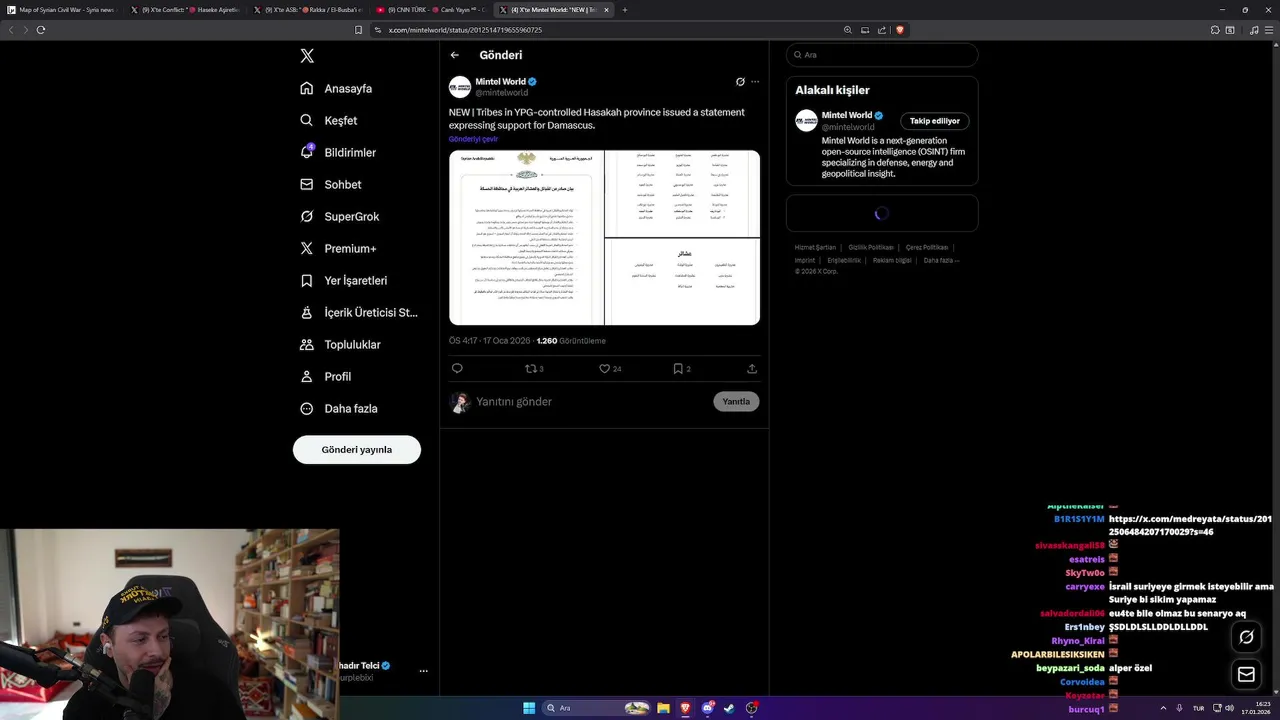Switch to X'te ASB Rakka tab
This screenshot has width=1280, height=720.
(308, 10)
